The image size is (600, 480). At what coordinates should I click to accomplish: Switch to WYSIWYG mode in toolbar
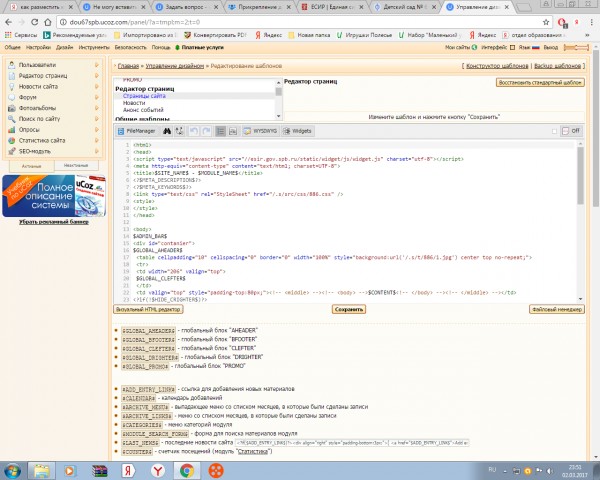261,131
